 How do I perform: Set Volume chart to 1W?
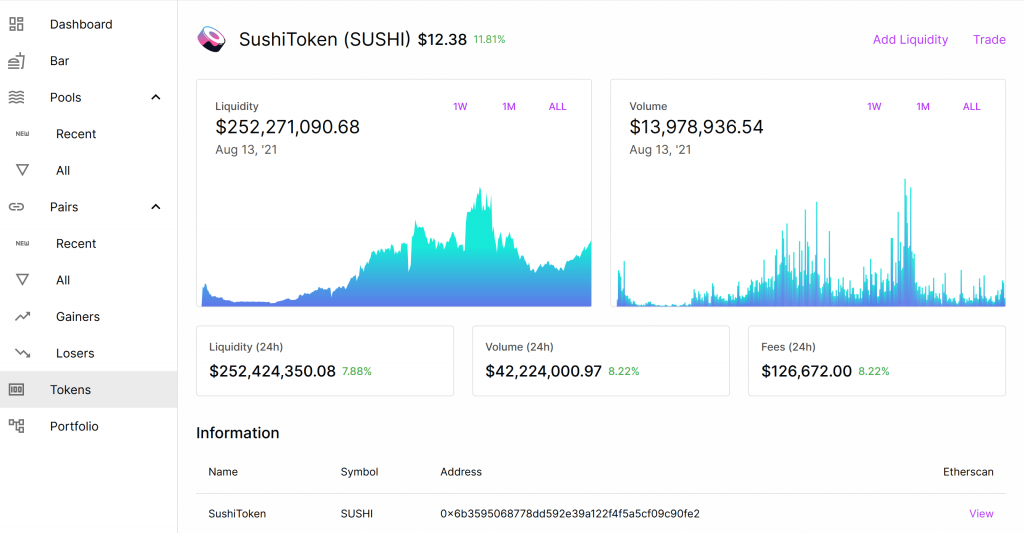874,106
